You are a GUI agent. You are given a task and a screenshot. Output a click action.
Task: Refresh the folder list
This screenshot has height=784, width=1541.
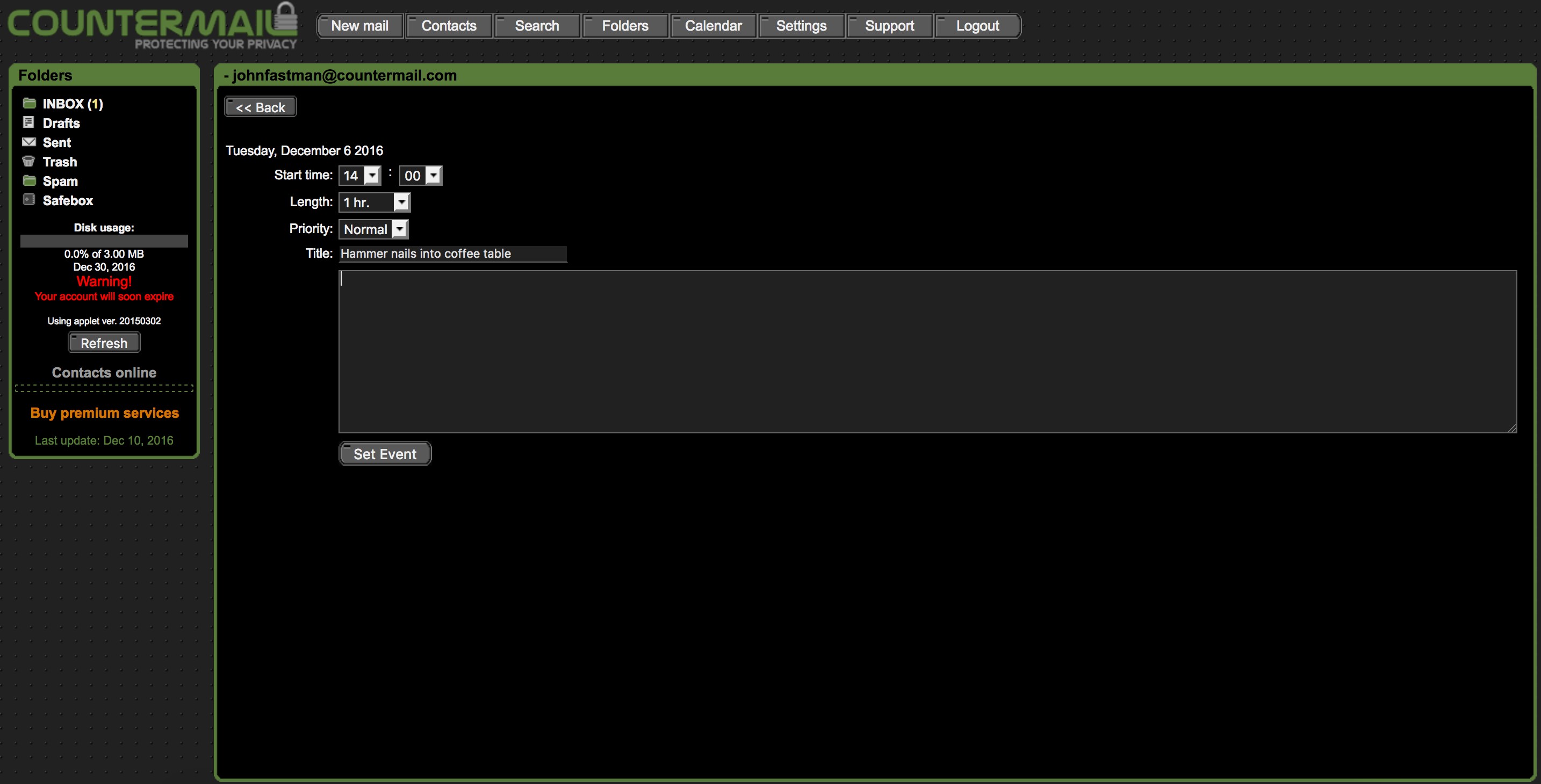(104, 343)
